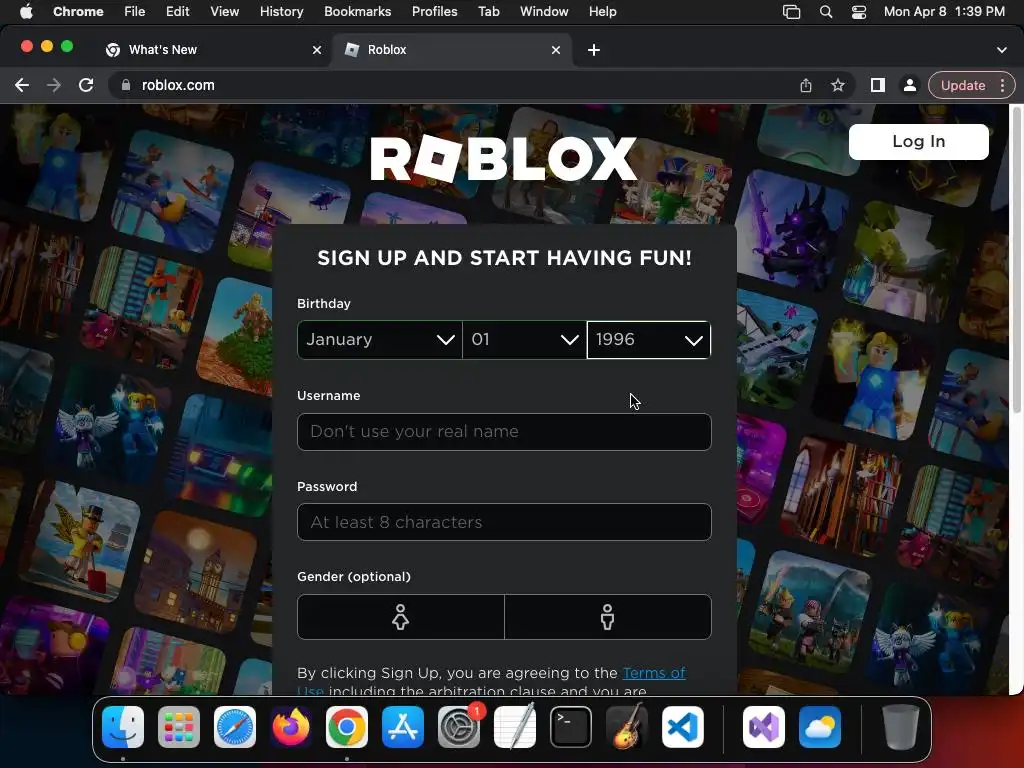Open Terminal from the dock
Screen dimensions: 1024x768
pyautogui.click(x=571, y=727)
